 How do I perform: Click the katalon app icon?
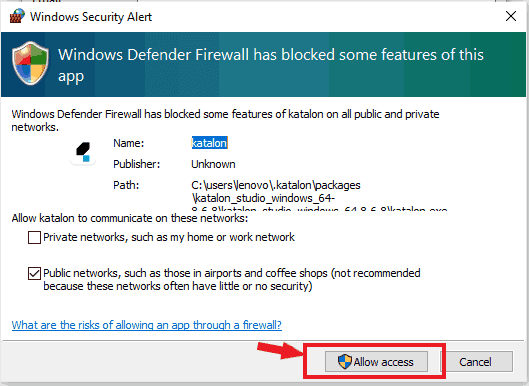click(83, 153)
